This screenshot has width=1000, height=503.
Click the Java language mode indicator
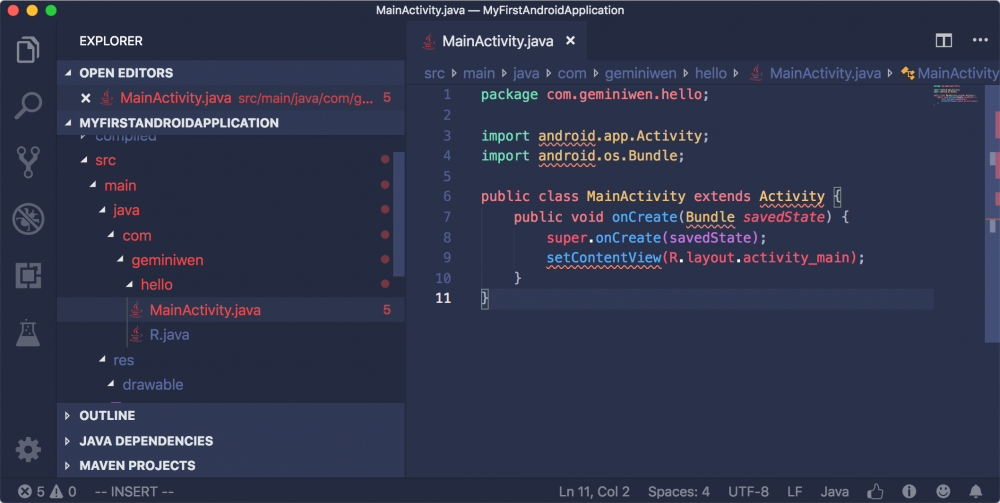click(x=834, y=492)
